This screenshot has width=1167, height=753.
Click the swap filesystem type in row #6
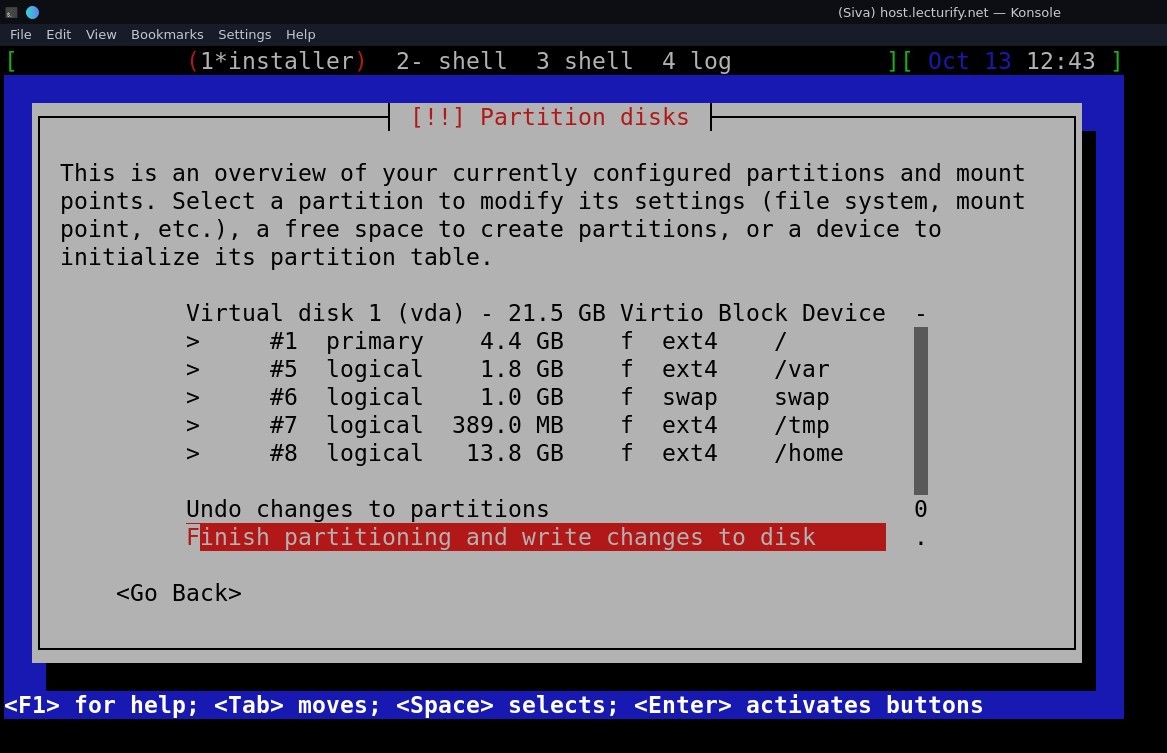click(x=690, y=397)
